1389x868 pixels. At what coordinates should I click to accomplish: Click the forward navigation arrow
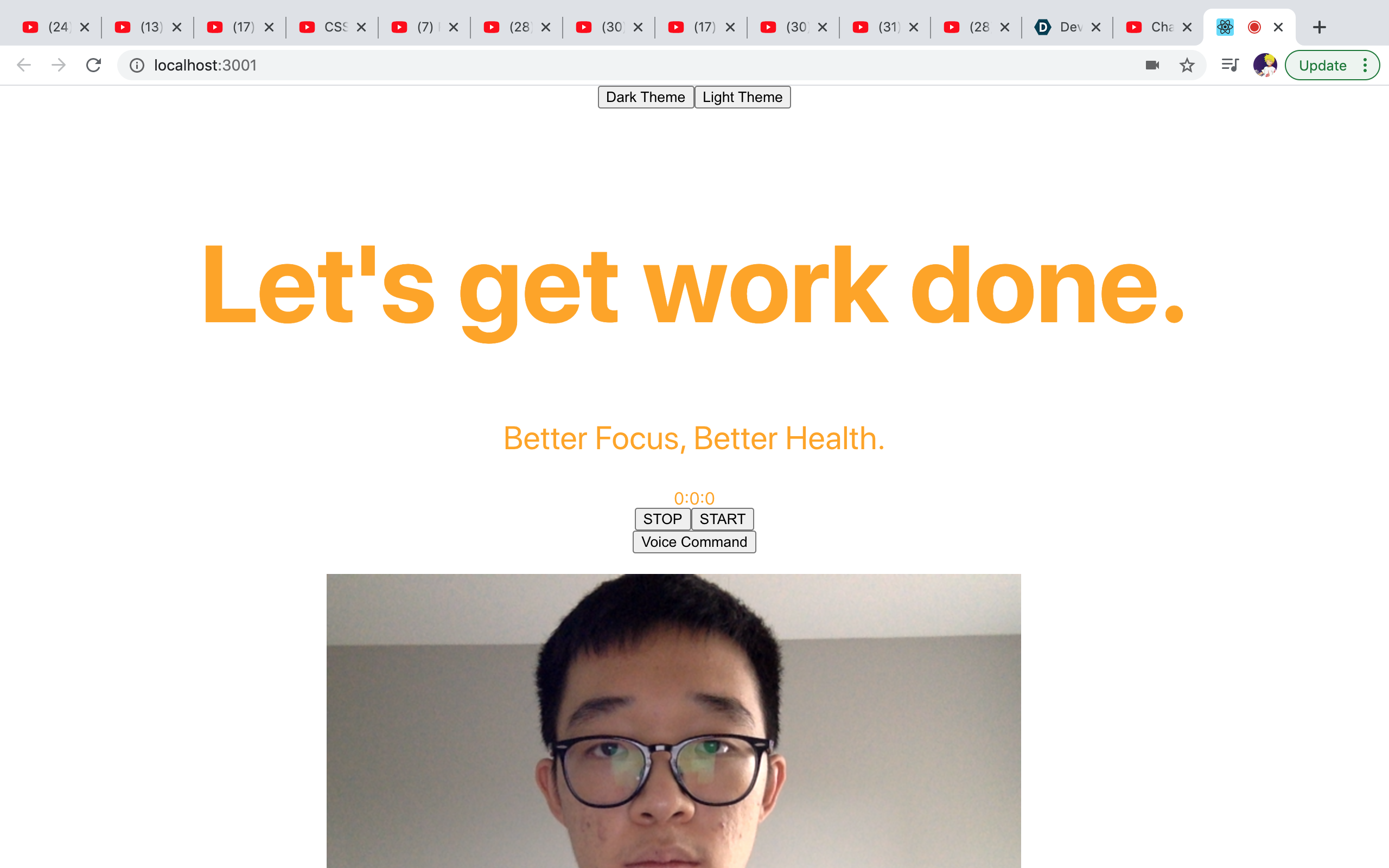[59, 66]
